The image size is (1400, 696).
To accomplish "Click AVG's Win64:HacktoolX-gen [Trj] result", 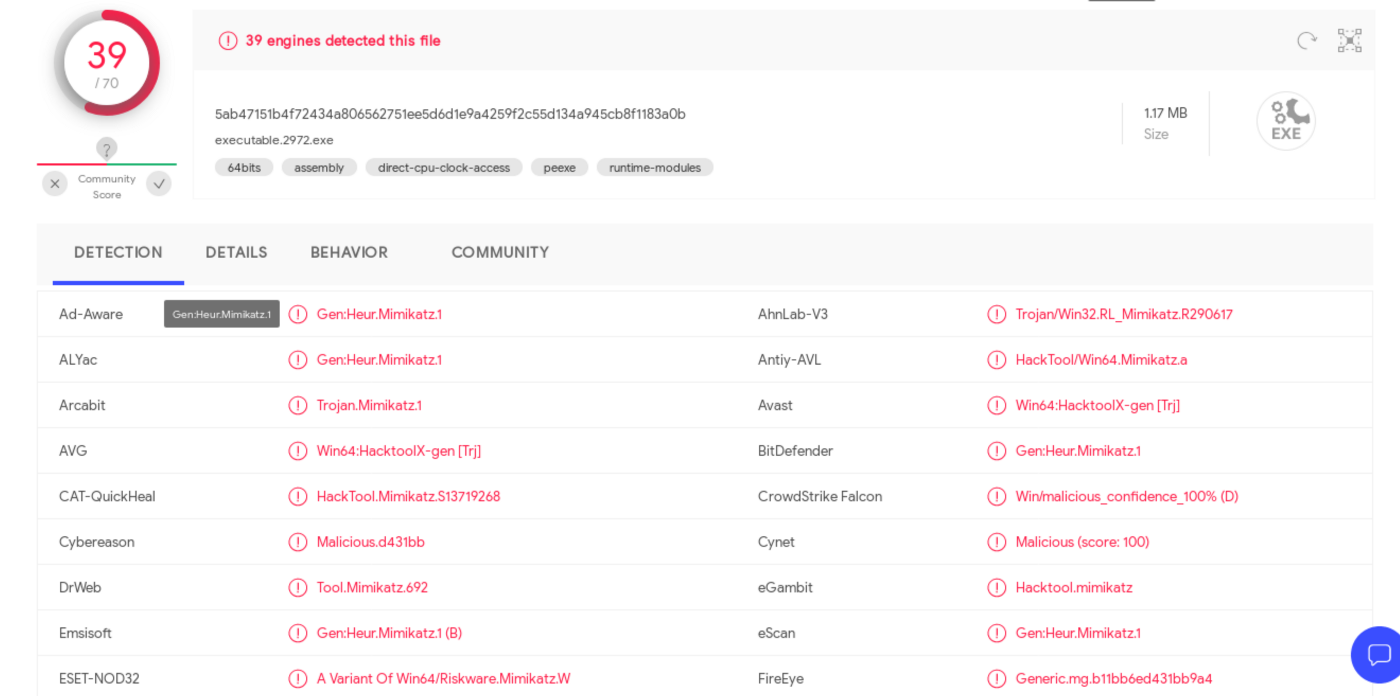I will (399, 451).
